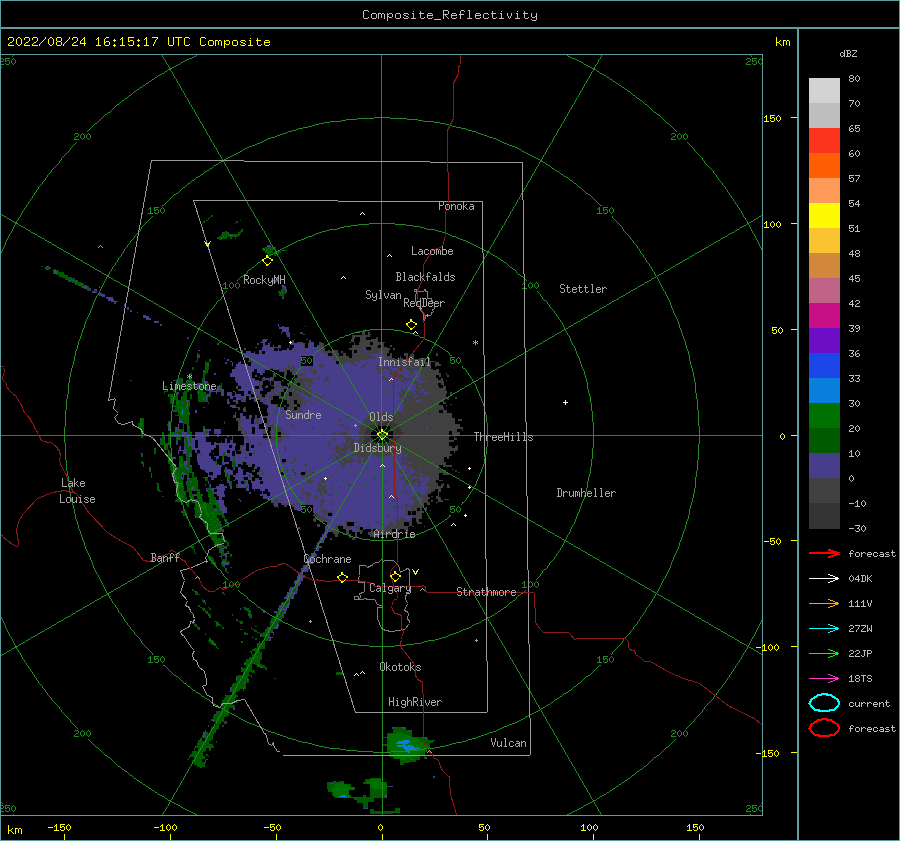Screen dimensions: 900x841
Task: Click the Didsbury city label
Action: coord(378,448)
